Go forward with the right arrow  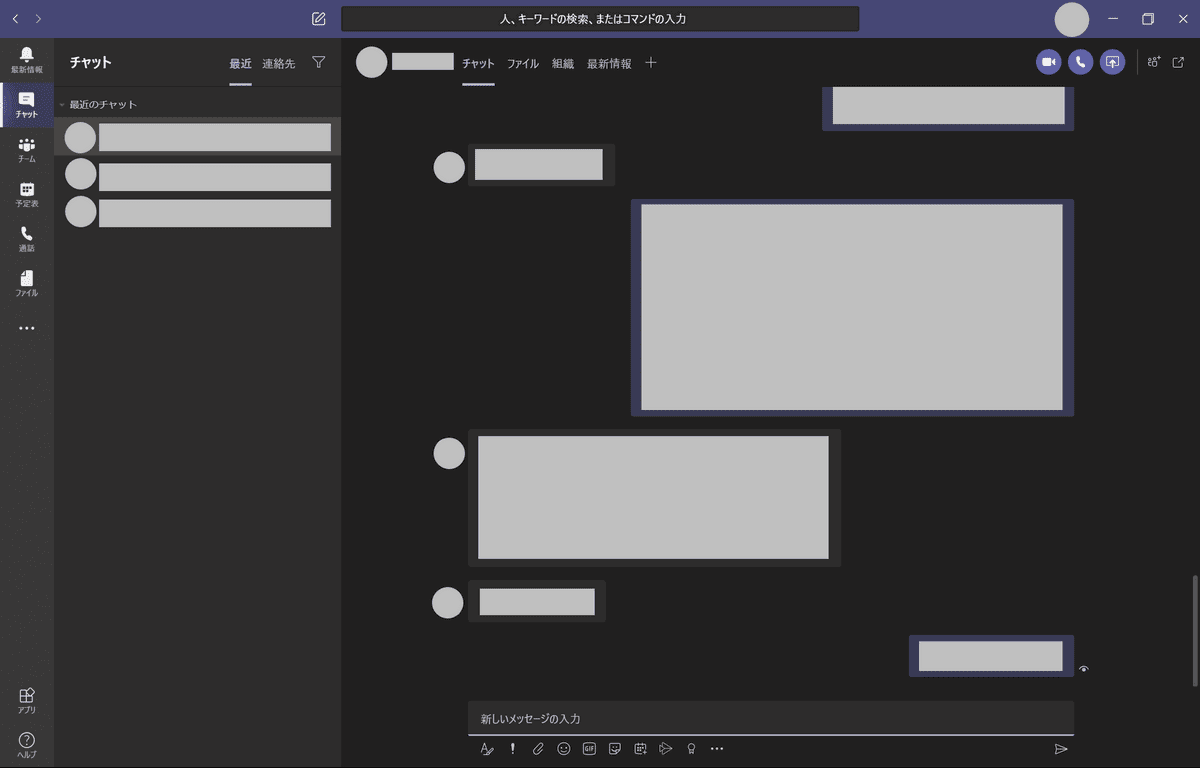pyautogui.click(x=38, y=19)
